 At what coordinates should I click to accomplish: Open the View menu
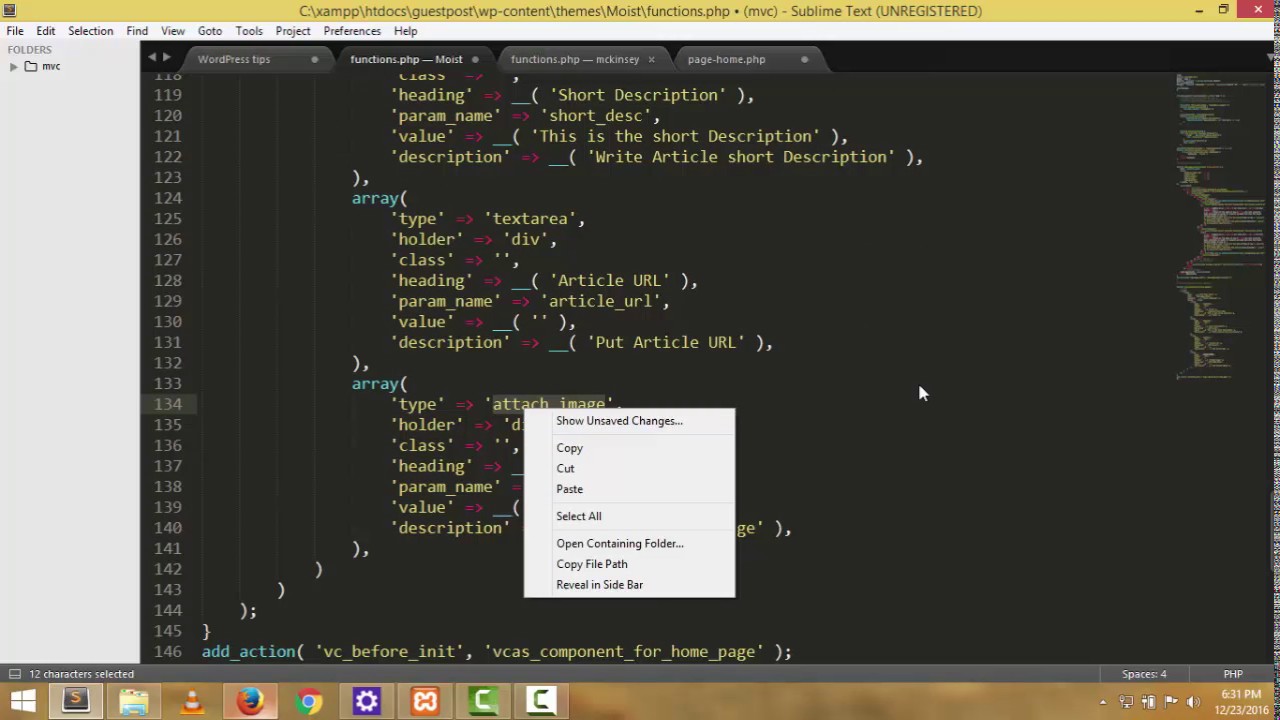pos(173,31)
